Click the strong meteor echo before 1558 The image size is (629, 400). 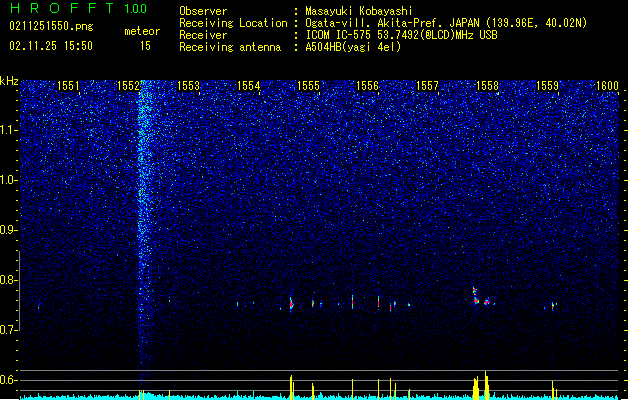pos(476,296)
